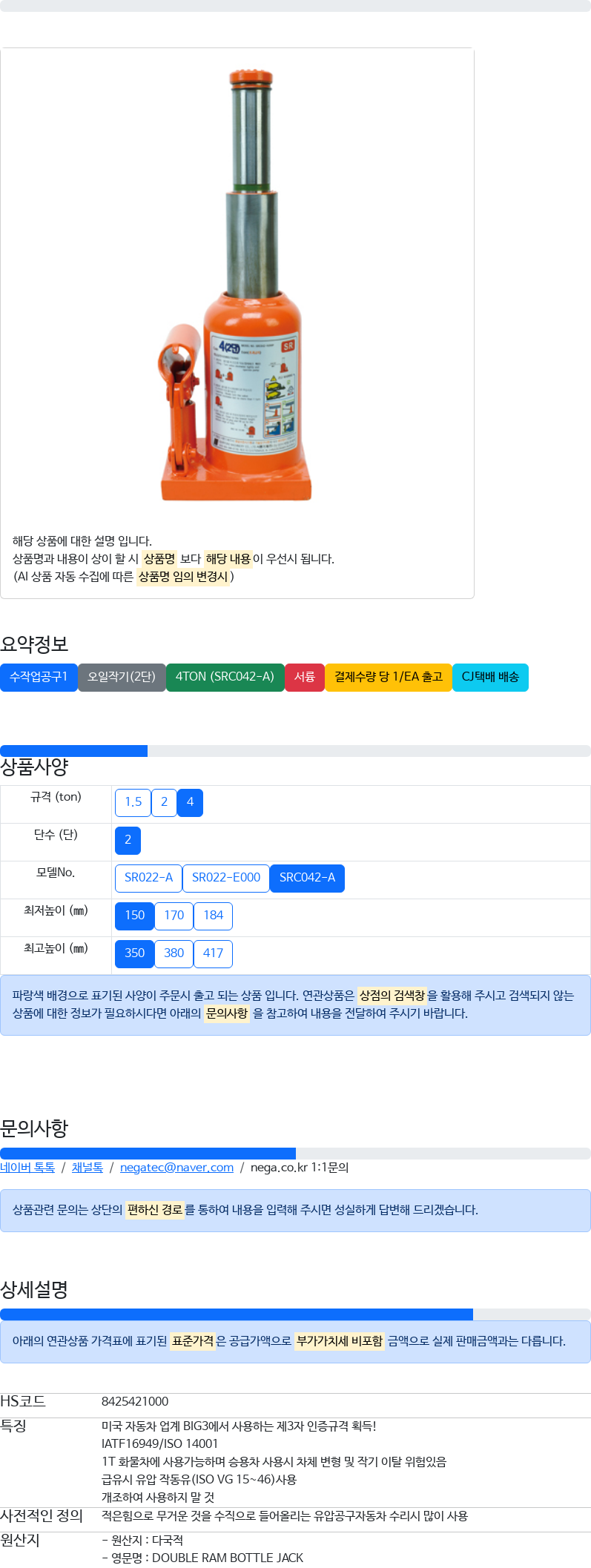Select minimum height 170 mm
Viewport: 591px width, 1568px height.
click(174, 916)
